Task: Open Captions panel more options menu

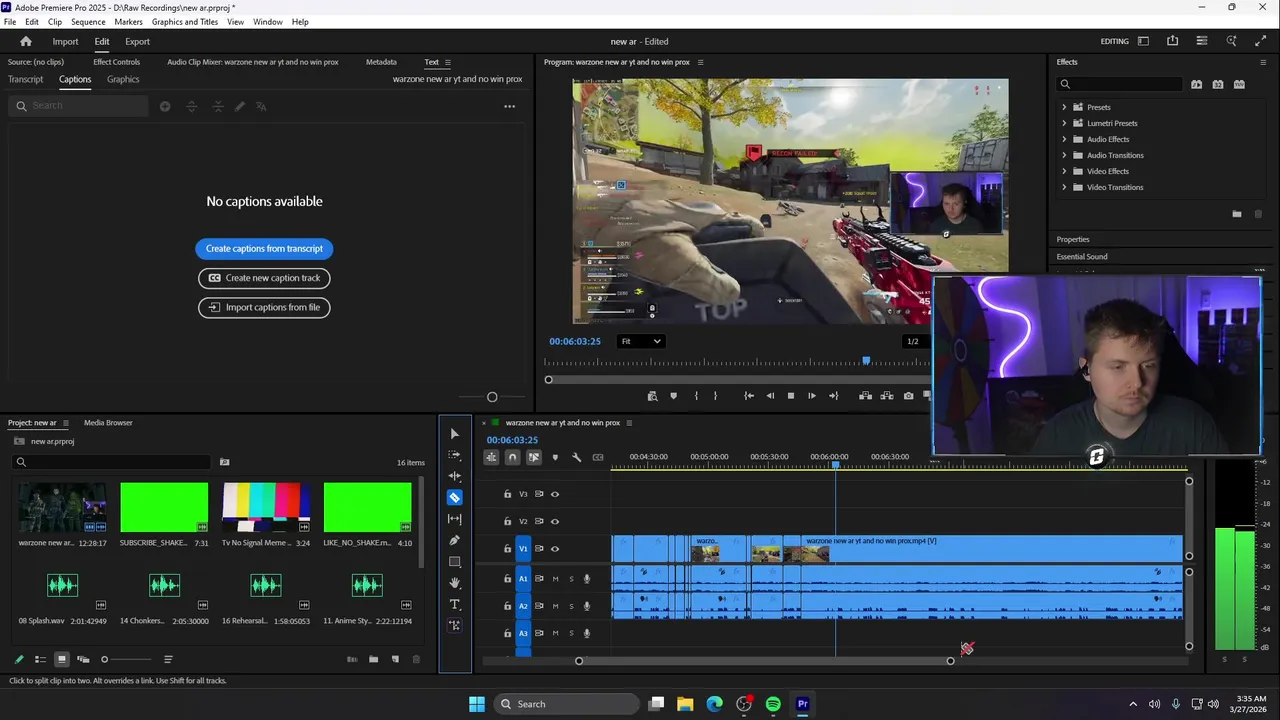Action: pos(509,106)
